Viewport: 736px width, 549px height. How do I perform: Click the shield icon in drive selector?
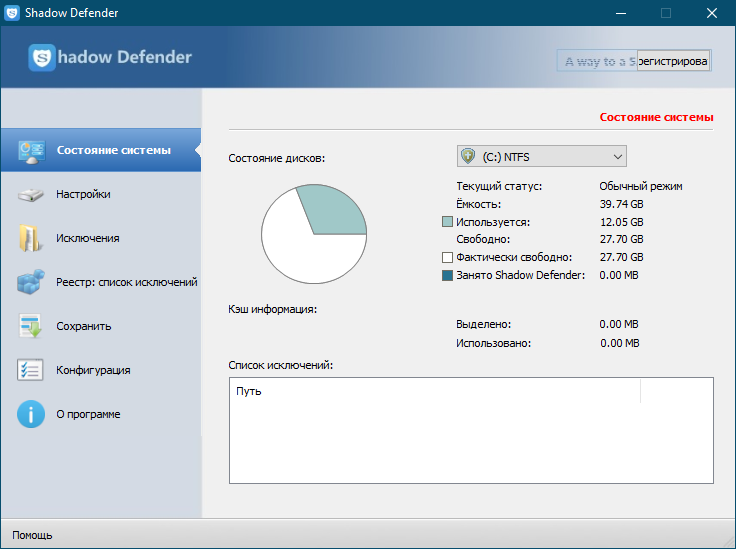click(x=468, y=156)
